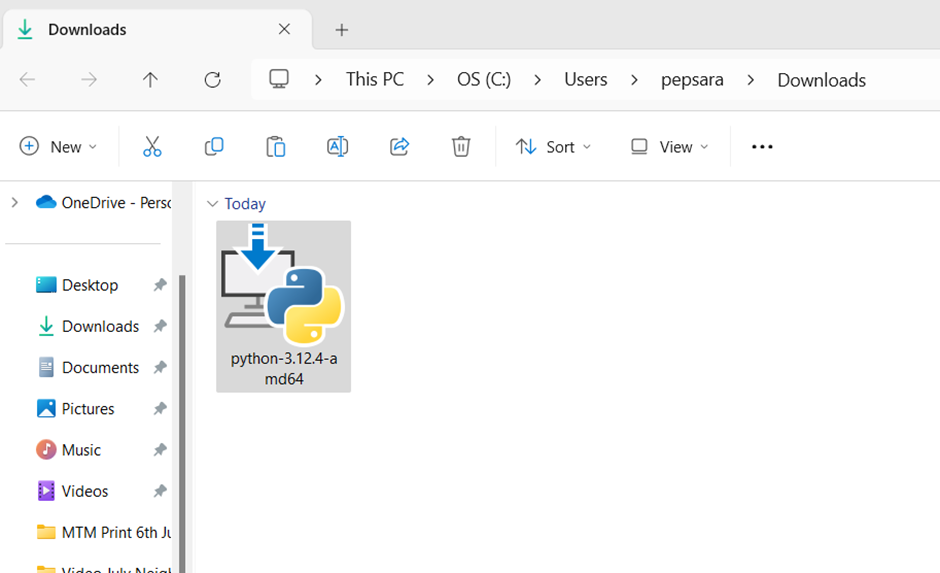Expand the OneDrive tree node chevron
The width and height of the screenshot is (940, 573).
(x=15, y=203)
